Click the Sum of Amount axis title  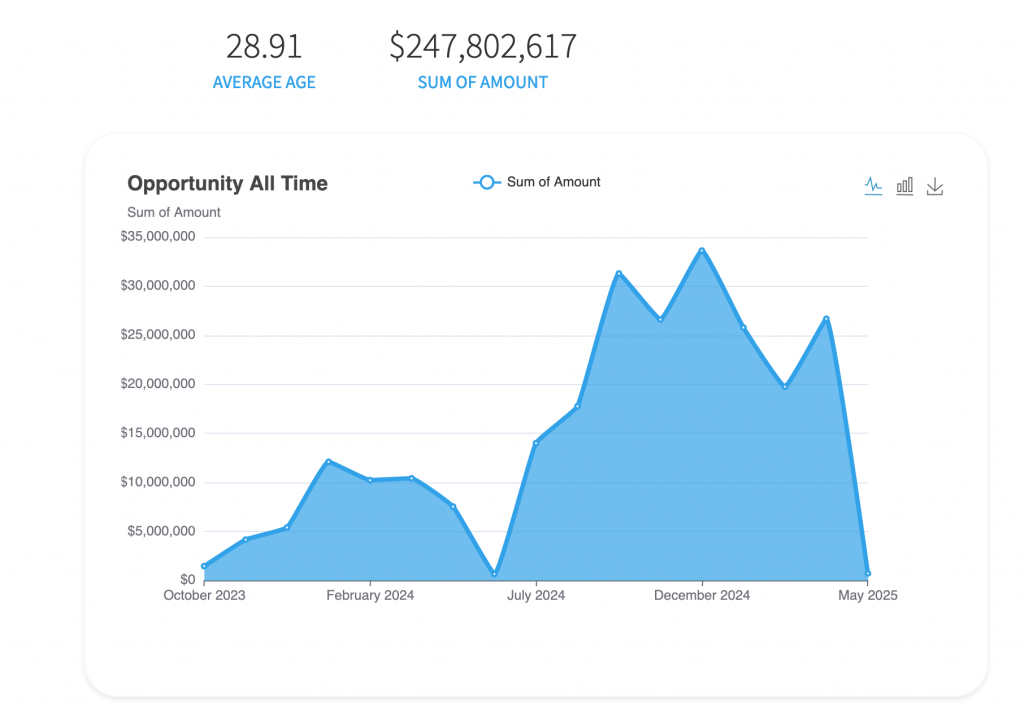tap(173, 212)
